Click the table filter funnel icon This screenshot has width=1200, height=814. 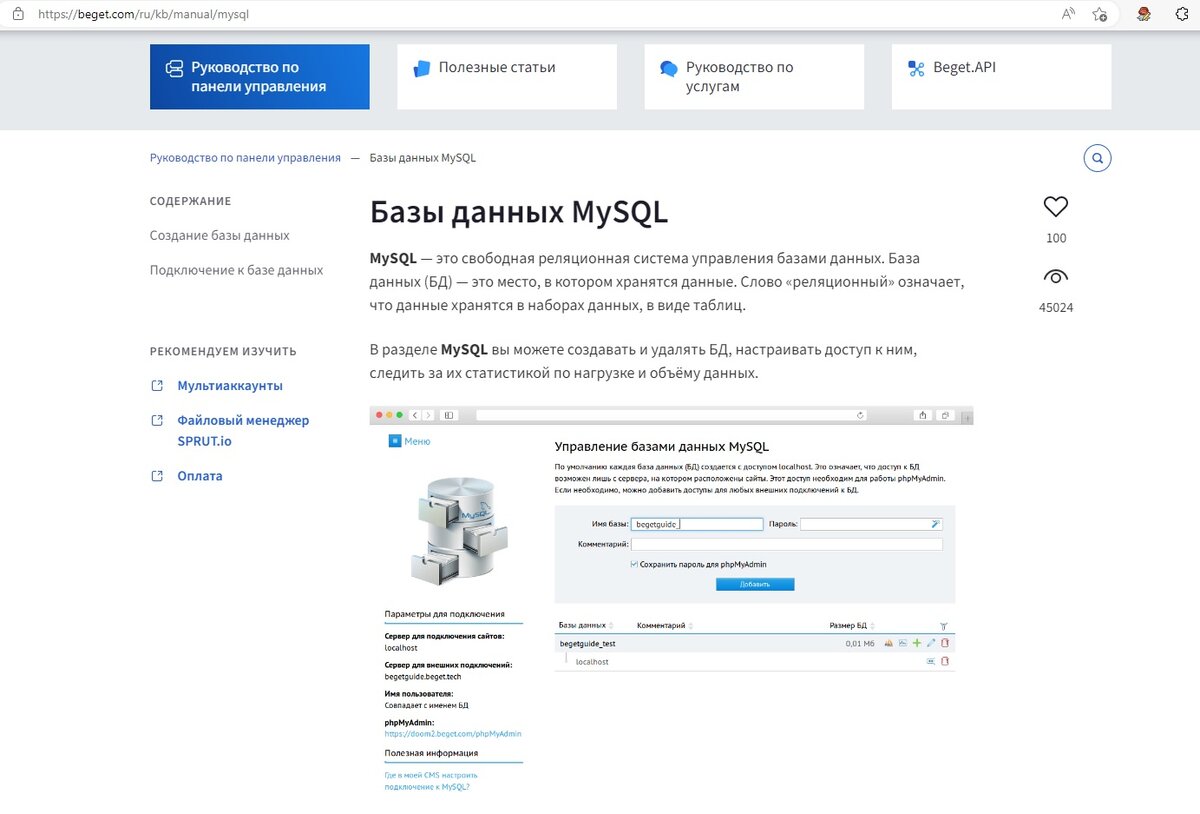coord(943,626)
